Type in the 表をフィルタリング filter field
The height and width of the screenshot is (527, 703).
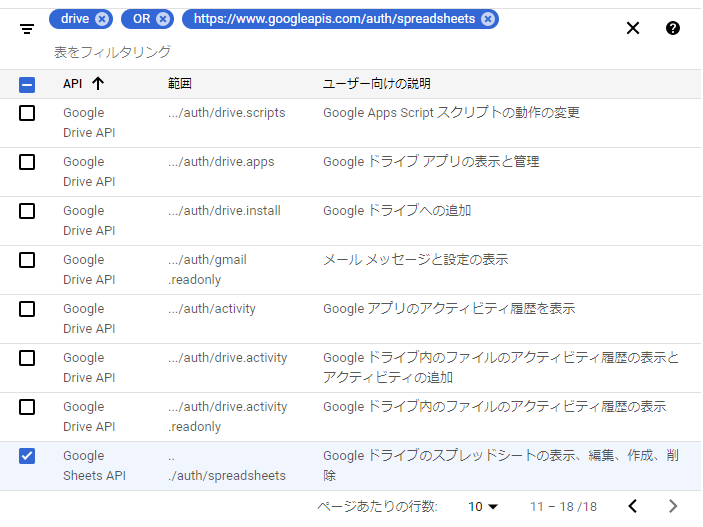click(x=300, y=51)
